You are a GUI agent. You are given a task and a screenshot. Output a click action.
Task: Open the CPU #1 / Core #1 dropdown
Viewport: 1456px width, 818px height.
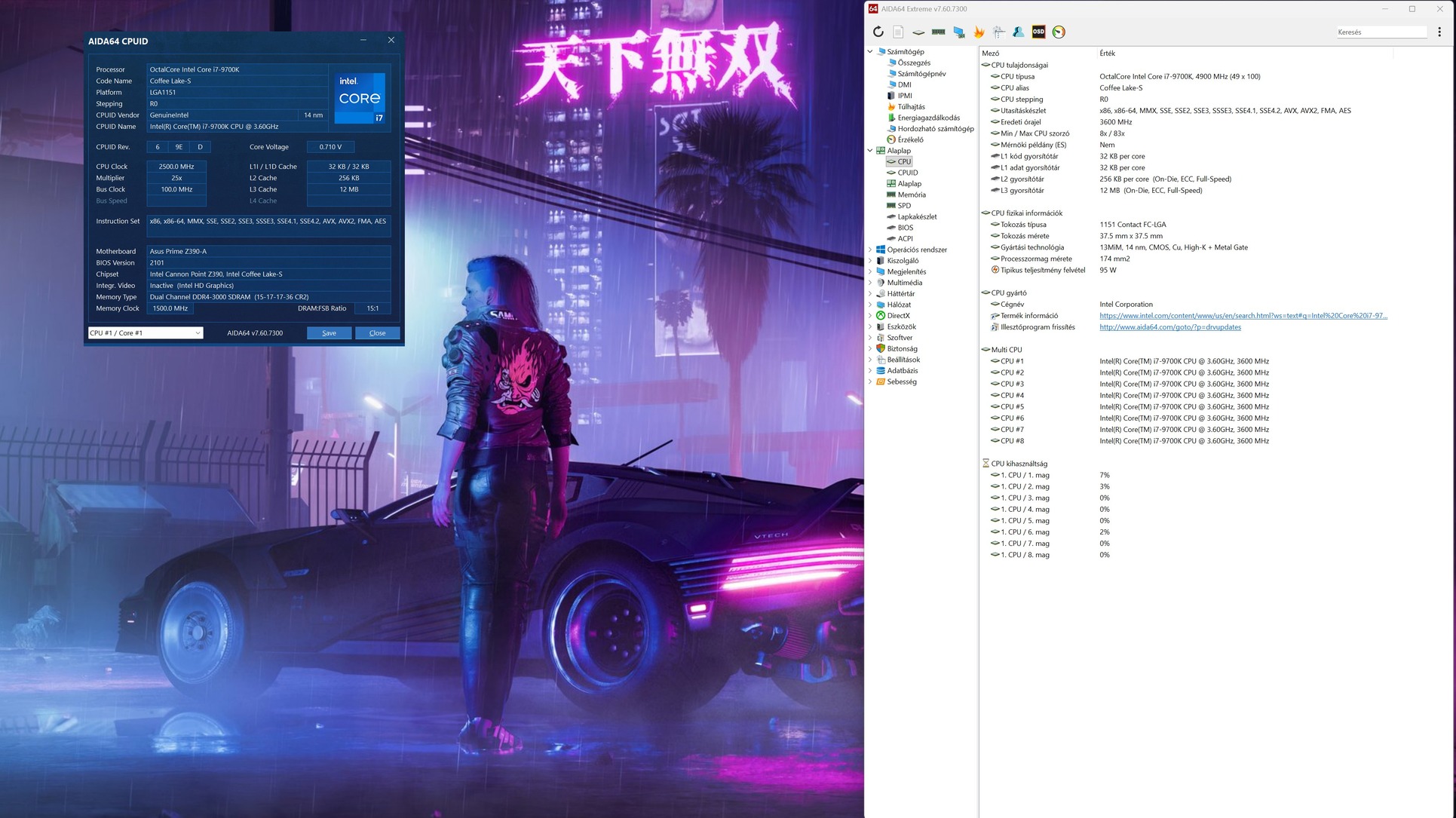(146, 332)
